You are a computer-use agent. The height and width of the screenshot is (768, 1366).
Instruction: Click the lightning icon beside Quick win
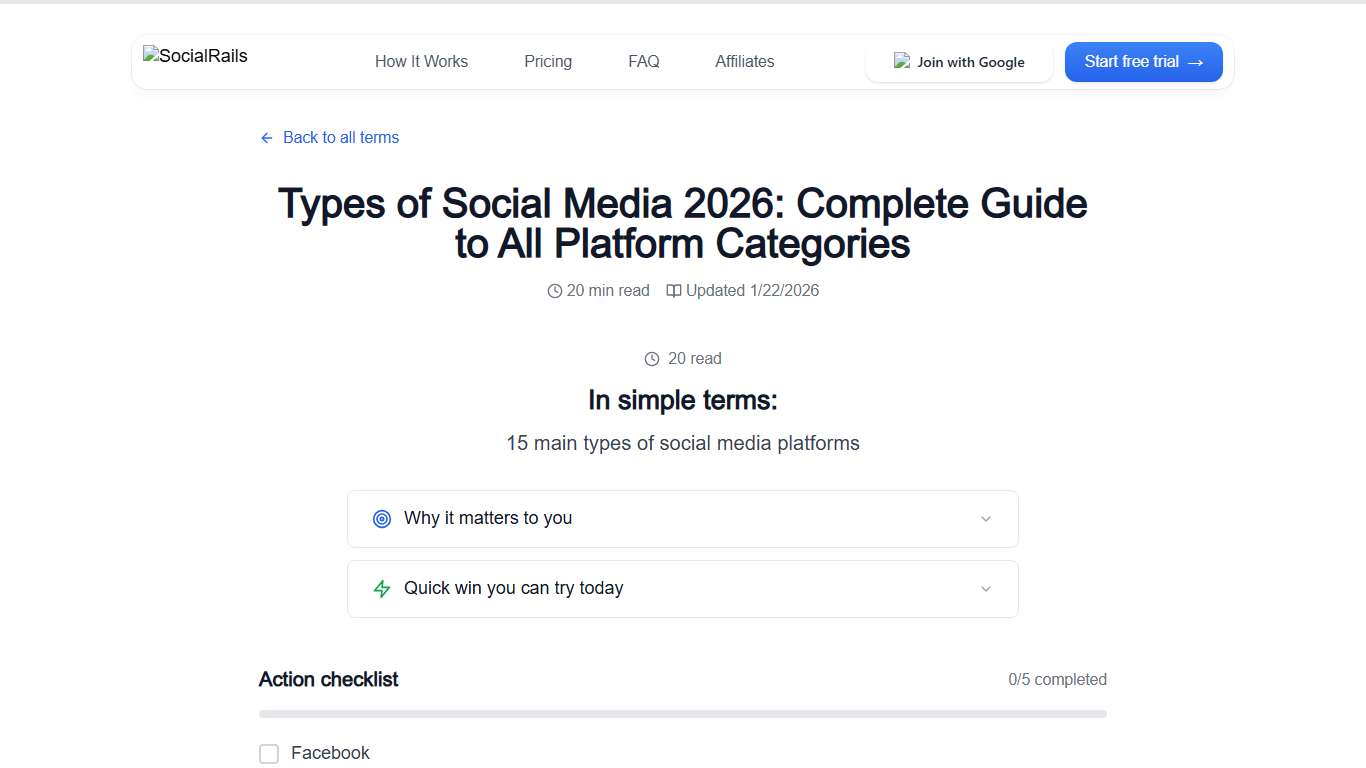coord(381,589)
